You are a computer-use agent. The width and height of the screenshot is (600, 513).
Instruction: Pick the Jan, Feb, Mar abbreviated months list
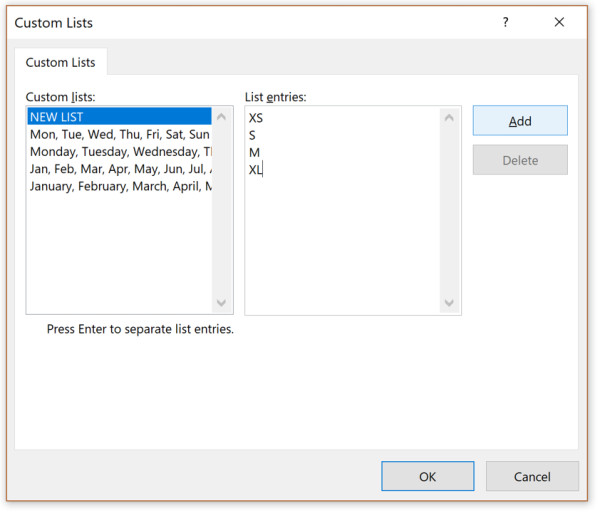point(119,169)
